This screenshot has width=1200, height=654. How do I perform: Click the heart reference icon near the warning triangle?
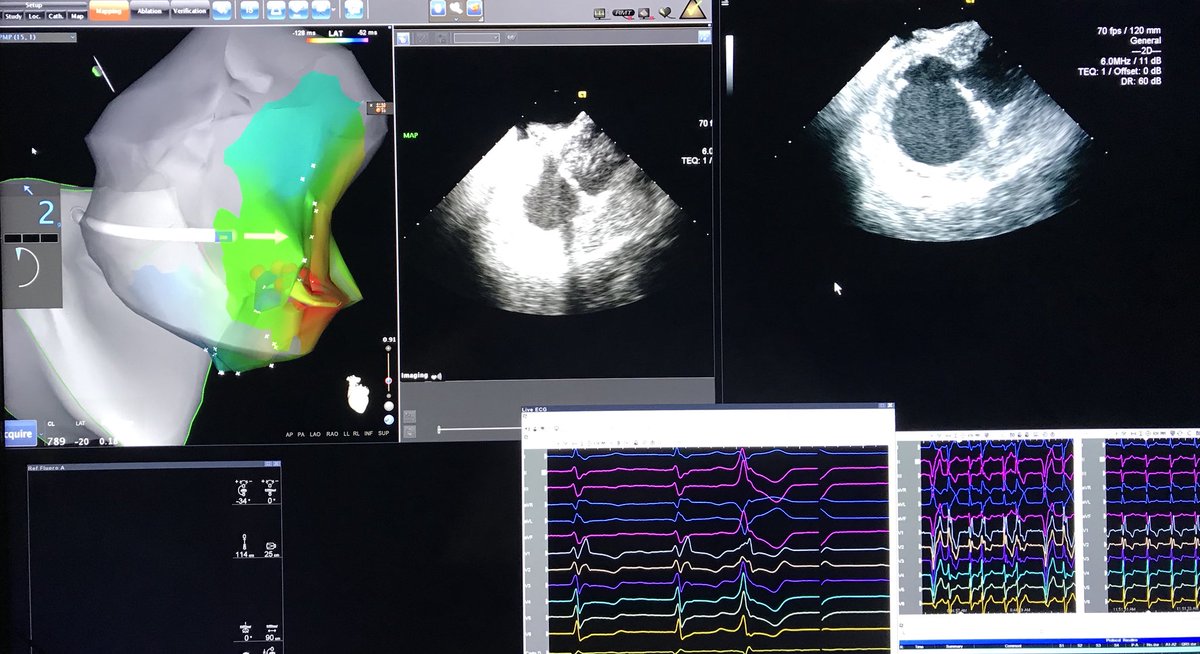[x=665, y=13]
